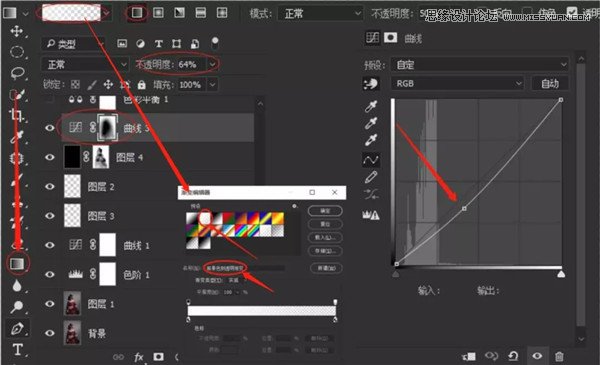
Task: Open tool preset picker arrow
Action: (25, 13)
